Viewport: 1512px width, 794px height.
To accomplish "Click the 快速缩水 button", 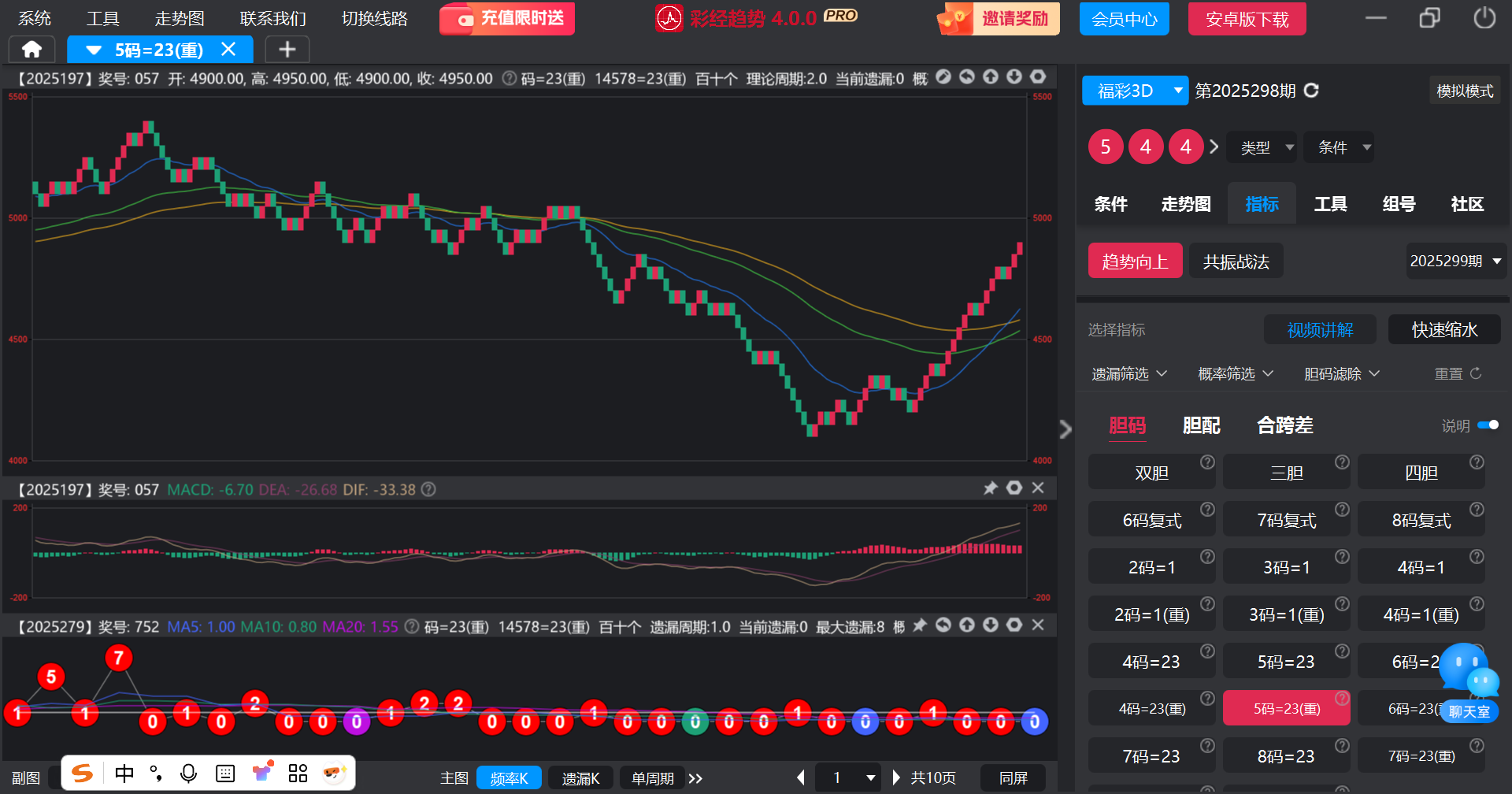I will [x=1443, y=330].
